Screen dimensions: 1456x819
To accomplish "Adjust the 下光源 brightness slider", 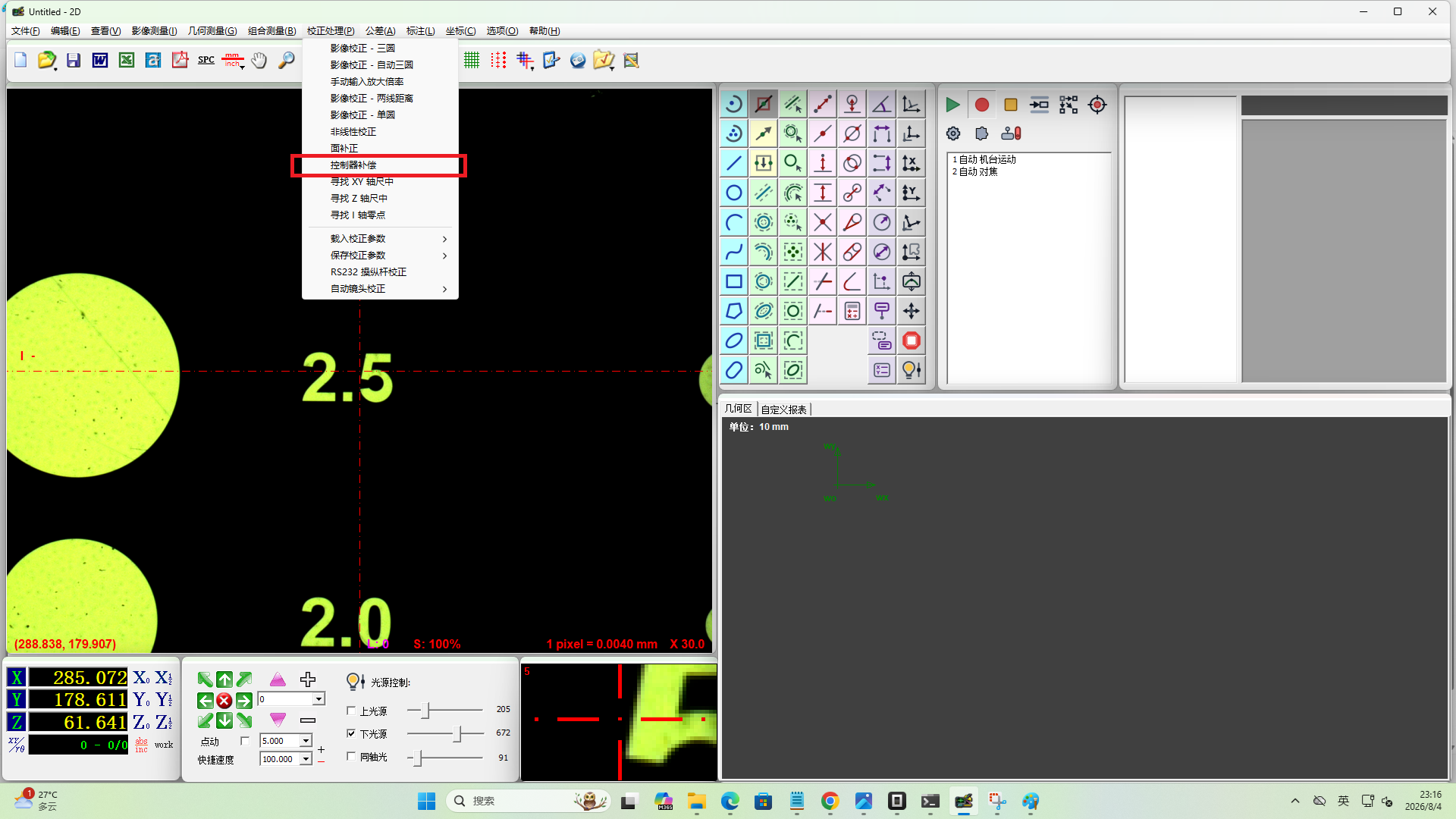I will point(457,733).
